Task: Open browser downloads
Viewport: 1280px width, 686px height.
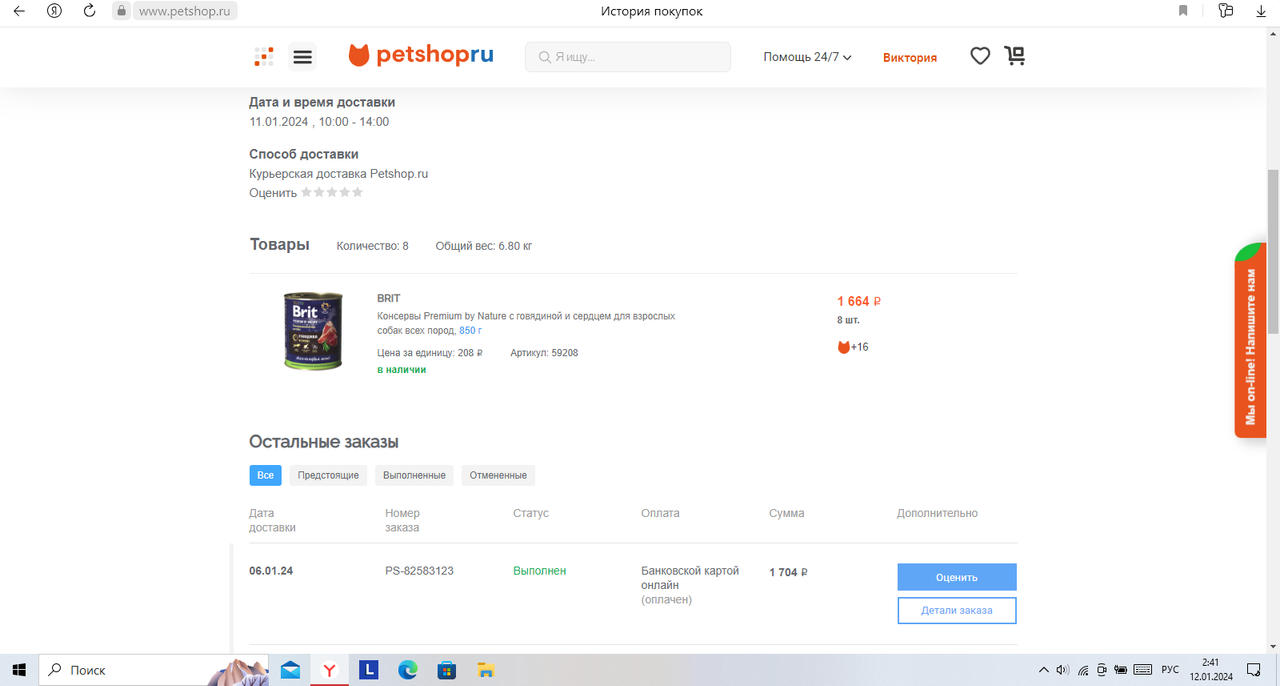Action: click(x=1261, y=11)
